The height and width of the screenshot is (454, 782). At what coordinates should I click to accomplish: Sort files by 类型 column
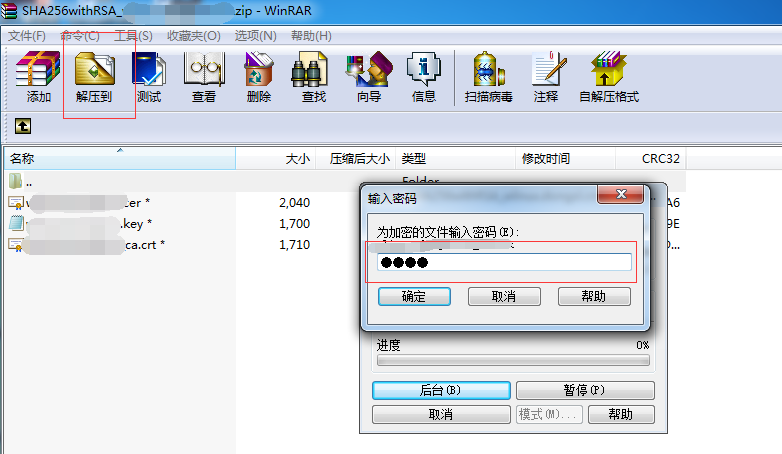[455, 159]
